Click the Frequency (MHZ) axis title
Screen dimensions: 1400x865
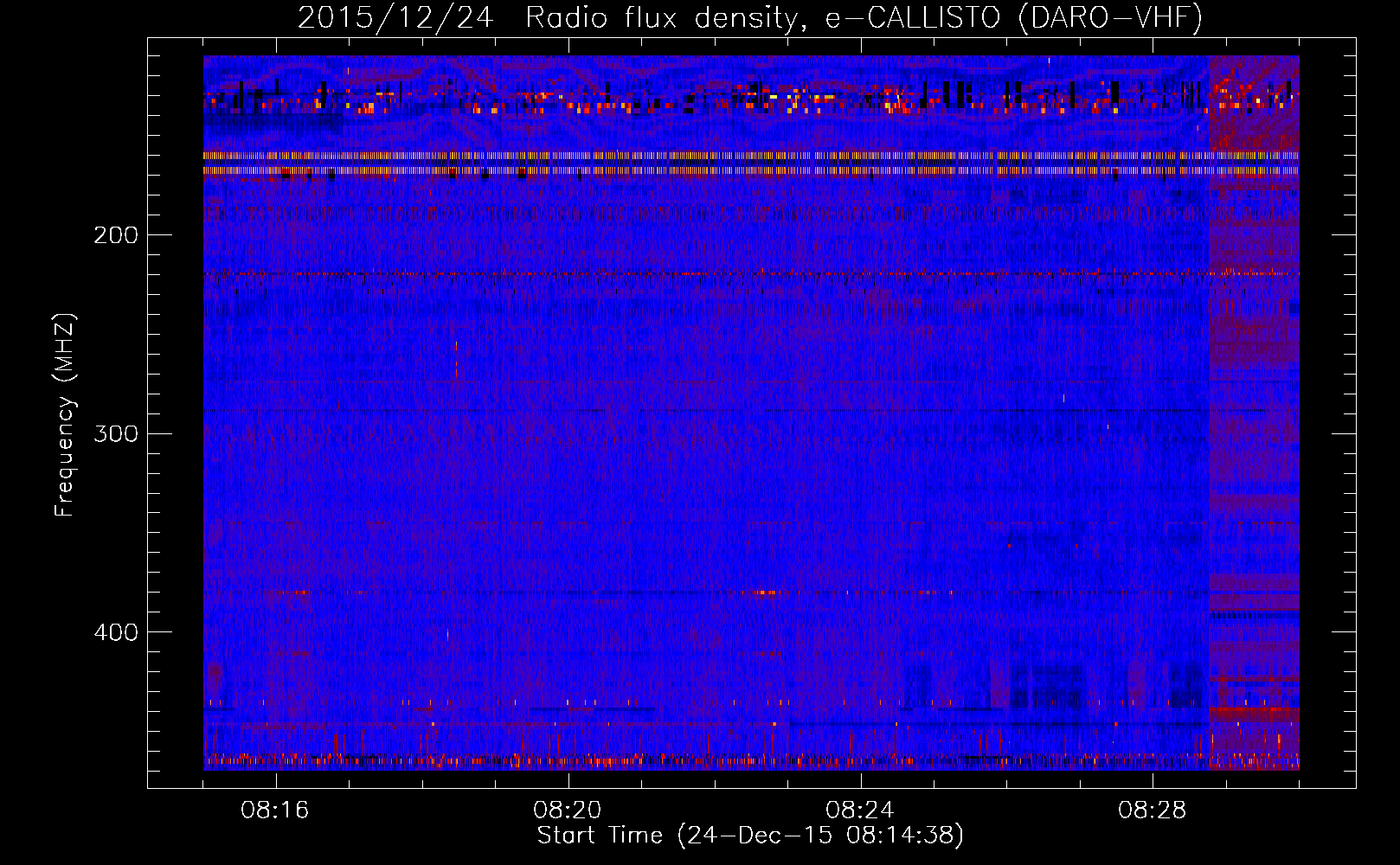click(x=65, y=415)
